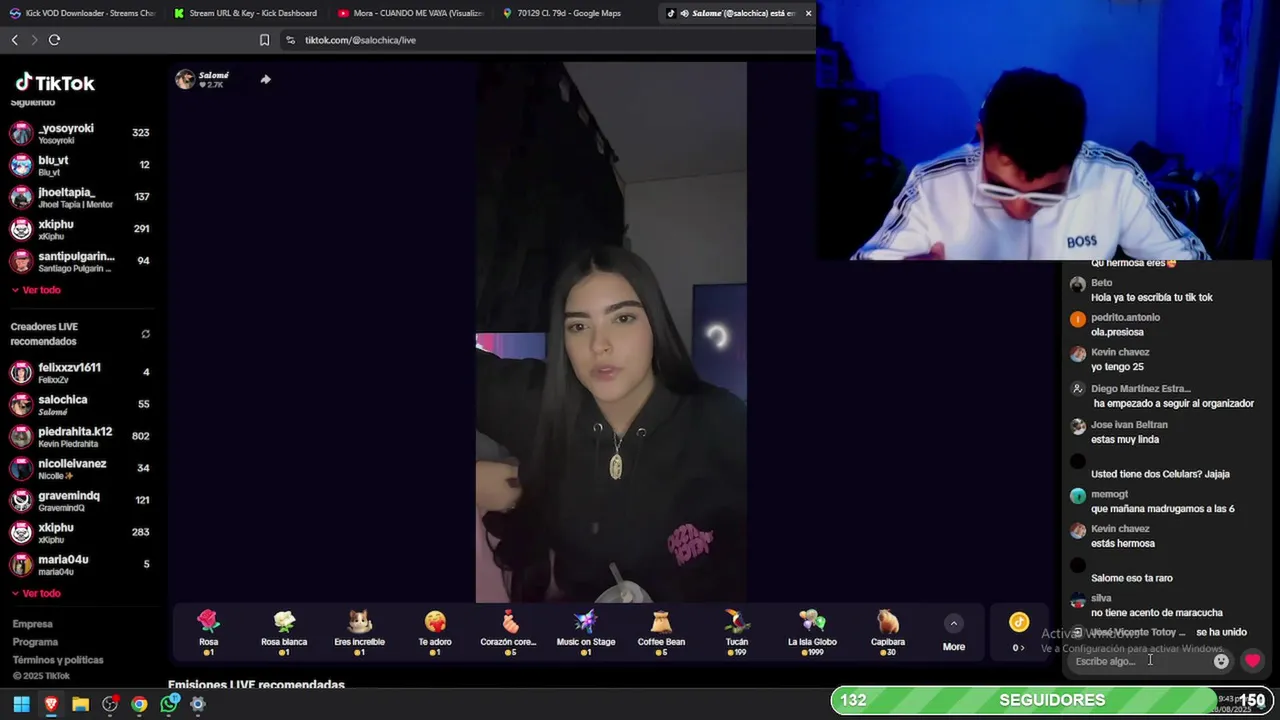Expand More gifts list
1280x720 pixels.
click(954, 633)
